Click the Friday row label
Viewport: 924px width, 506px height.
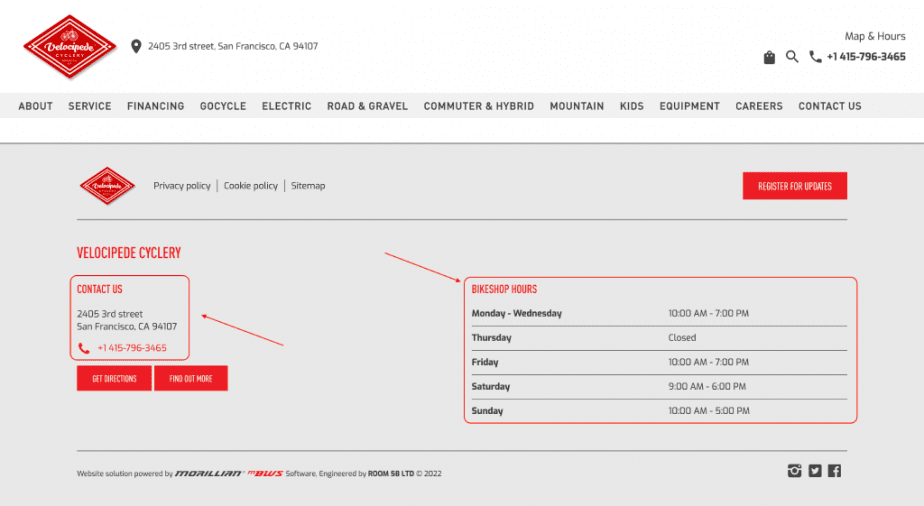point(484,362)
